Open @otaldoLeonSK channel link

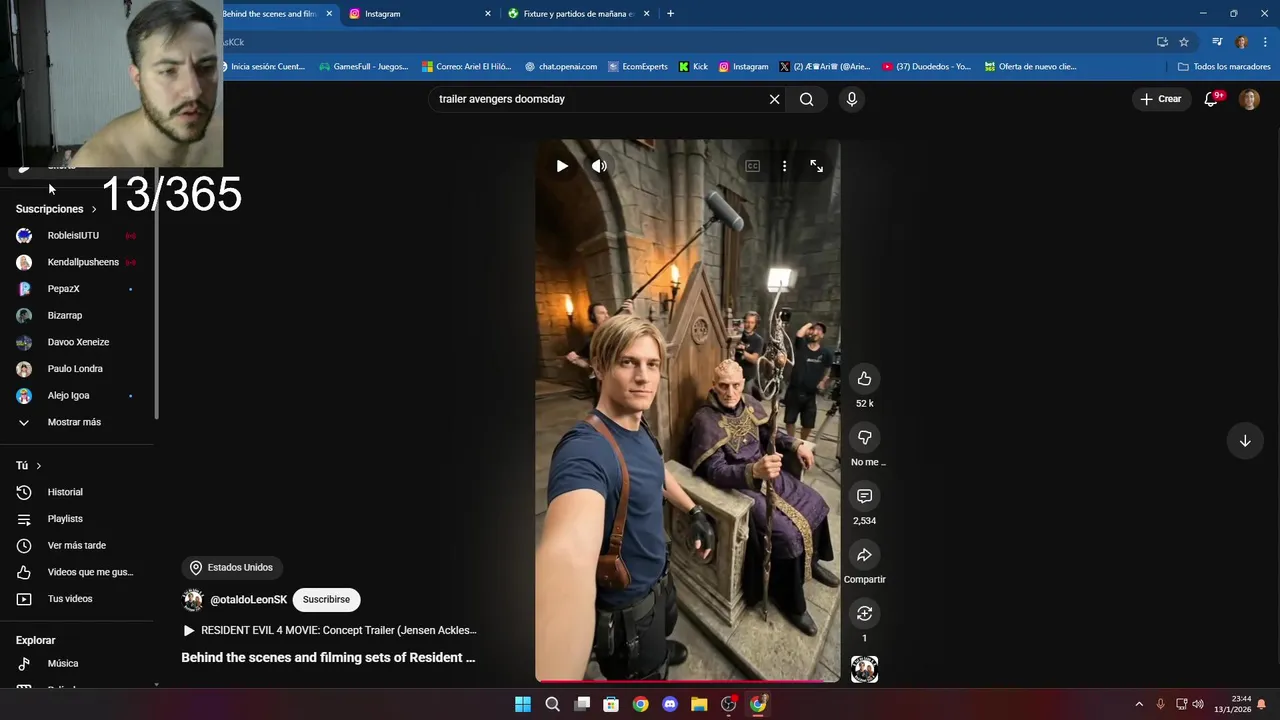(248, 600)
